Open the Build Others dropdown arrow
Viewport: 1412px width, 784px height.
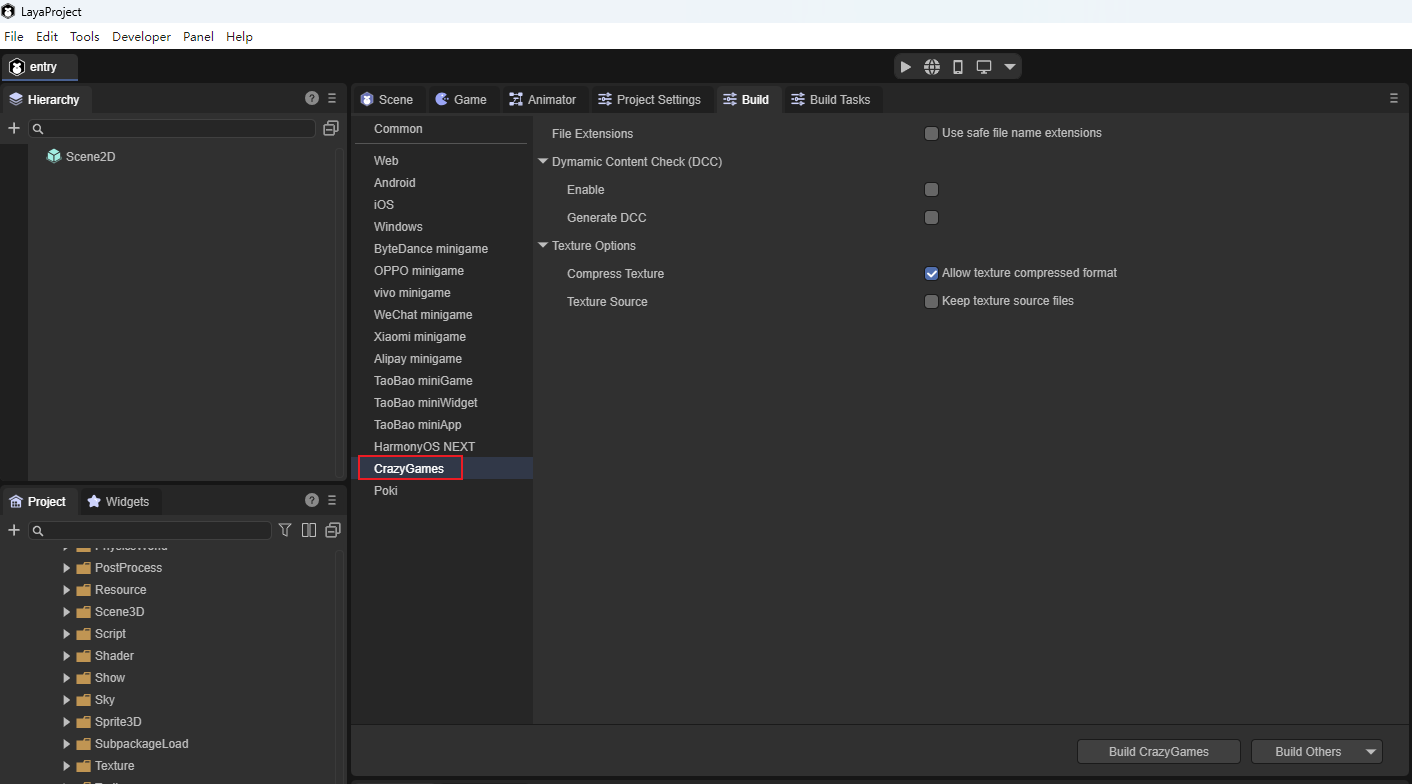tap(1372, 752)
